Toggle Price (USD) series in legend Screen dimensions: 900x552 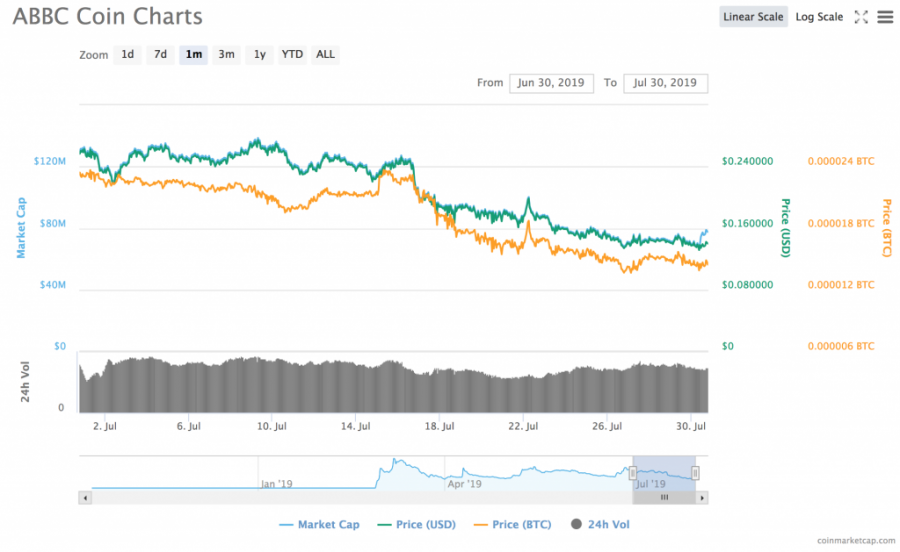tap(417, 524)
